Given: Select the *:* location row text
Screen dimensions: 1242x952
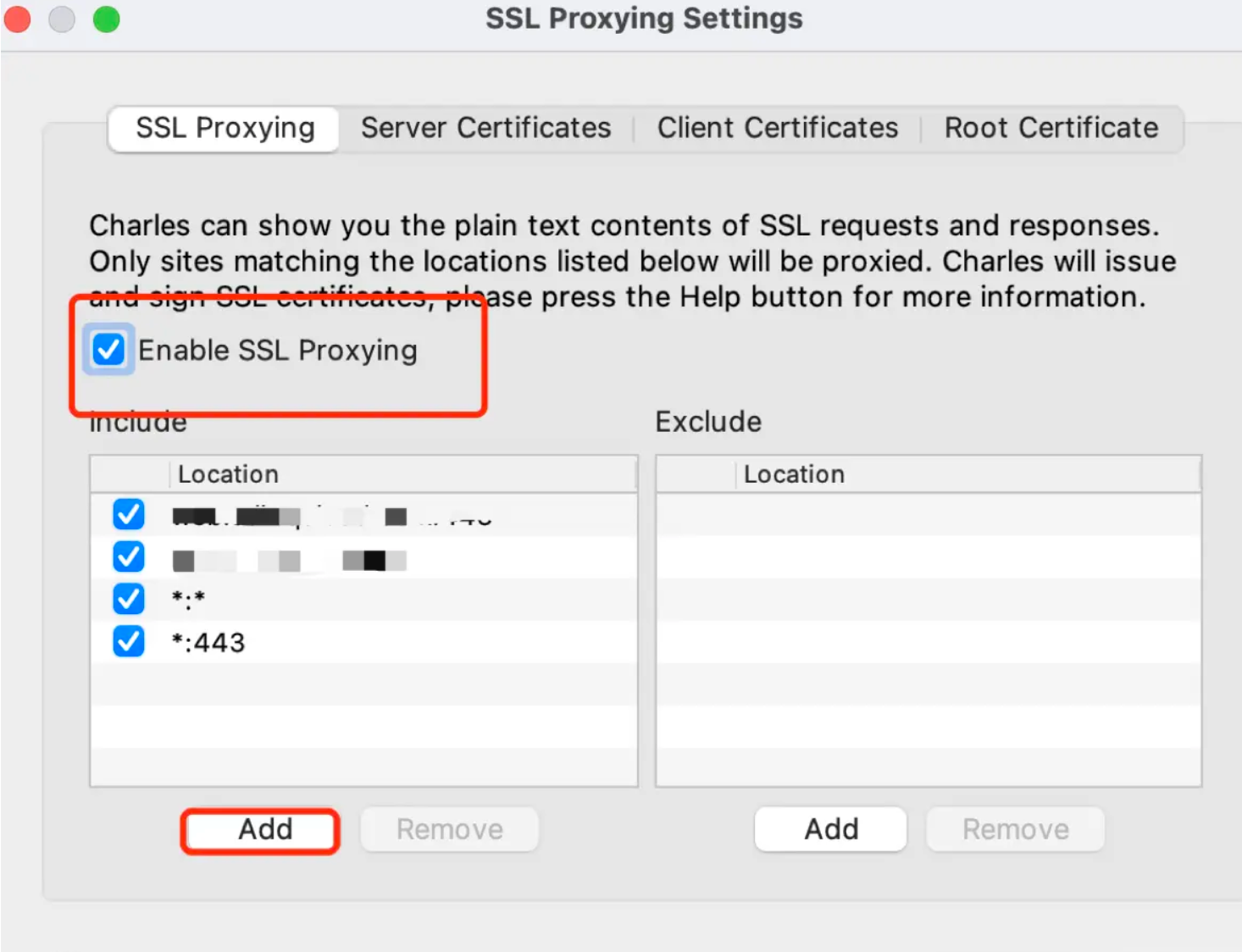Looking at the screenshot, I should point(188,600).
